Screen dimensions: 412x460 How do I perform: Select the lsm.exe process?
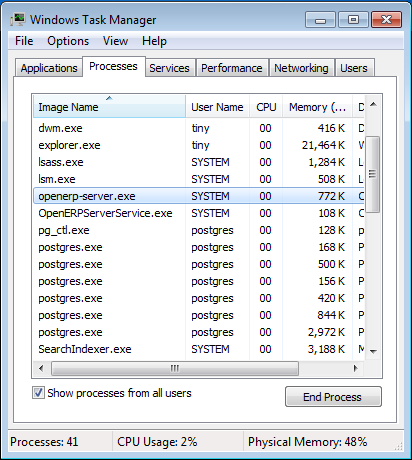(x=199, y=179)
